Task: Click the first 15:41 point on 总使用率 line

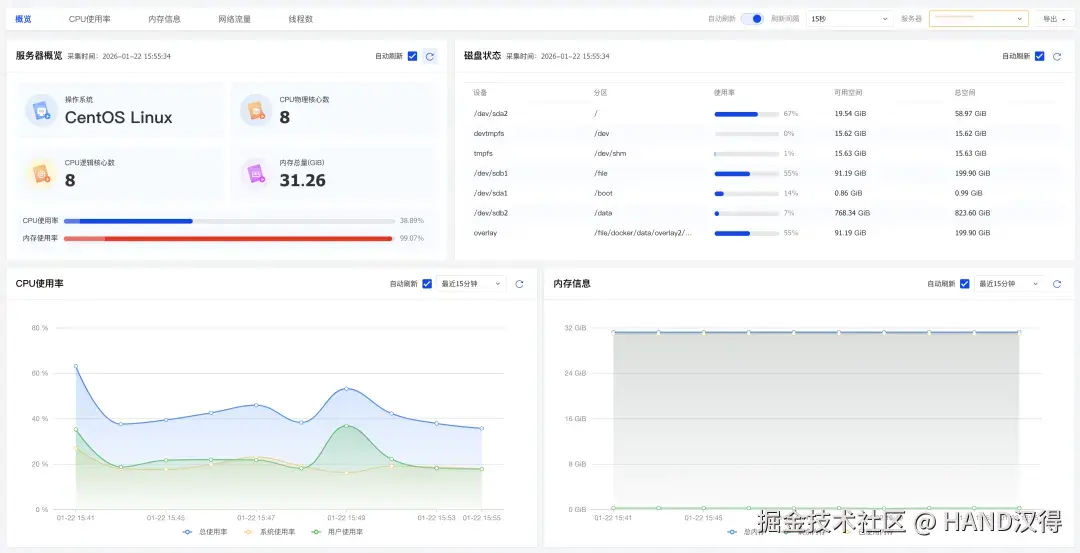Action: click(x=76, y=366)
